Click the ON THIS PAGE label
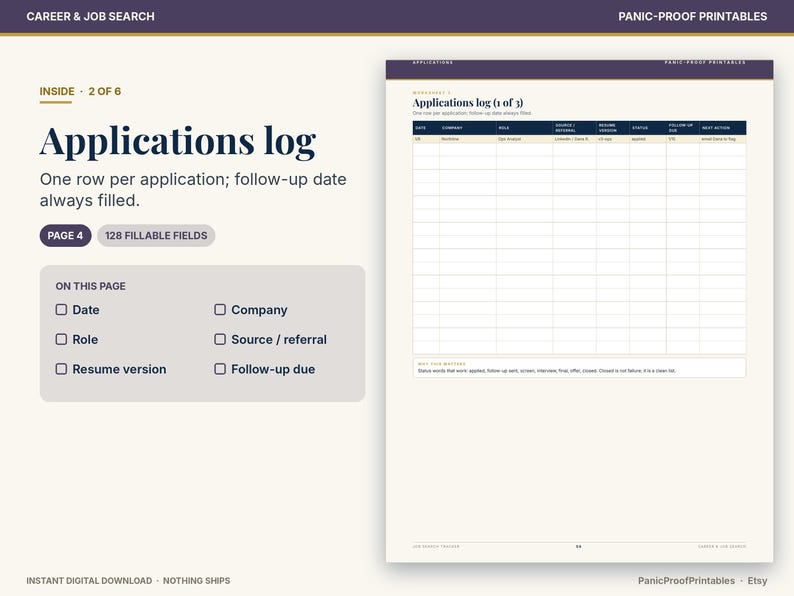The width and height of the screenshot is (794, 596). [91, 286]
